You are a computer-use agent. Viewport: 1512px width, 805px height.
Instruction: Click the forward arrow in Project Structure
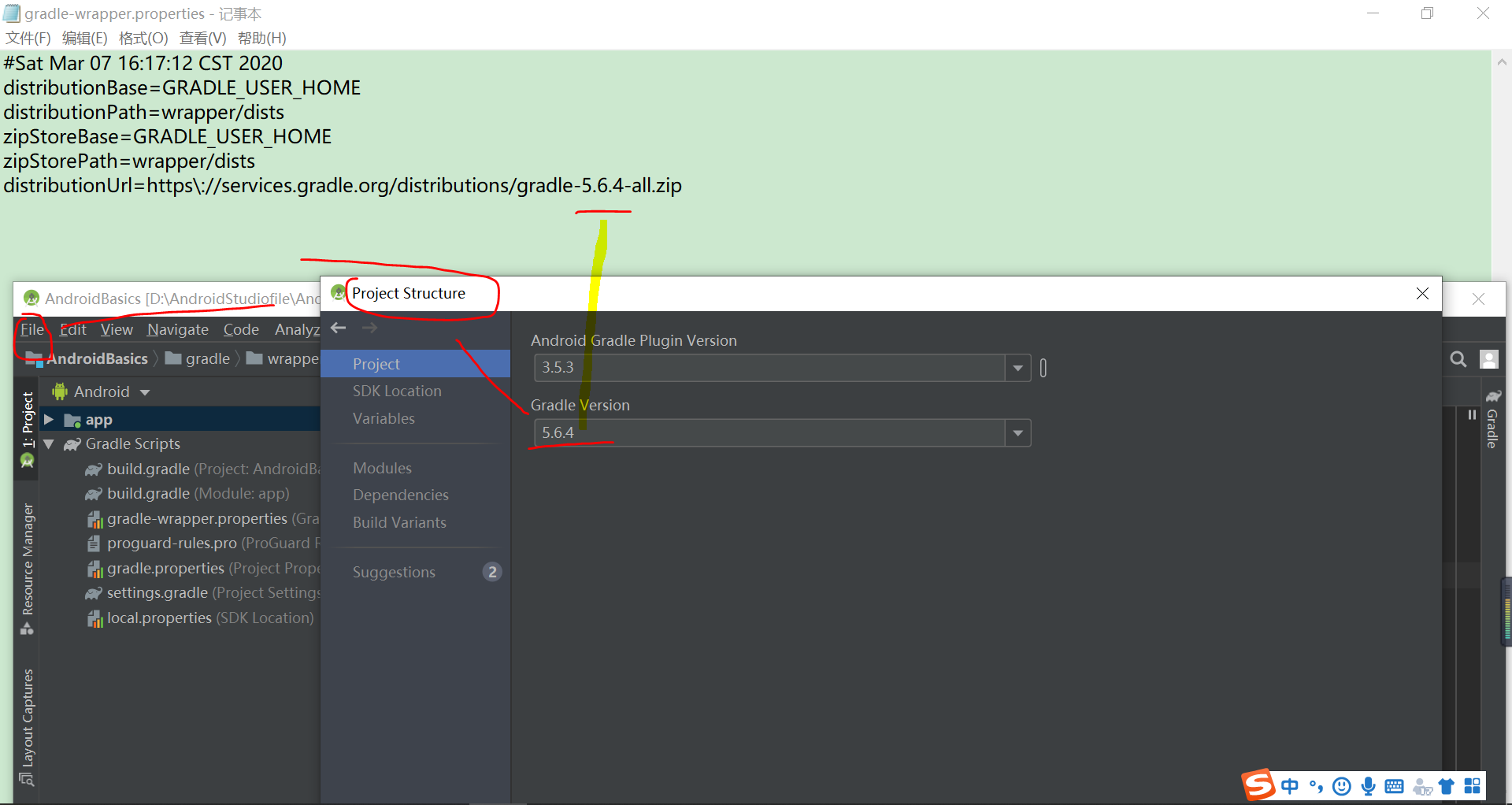coord(370,328)
